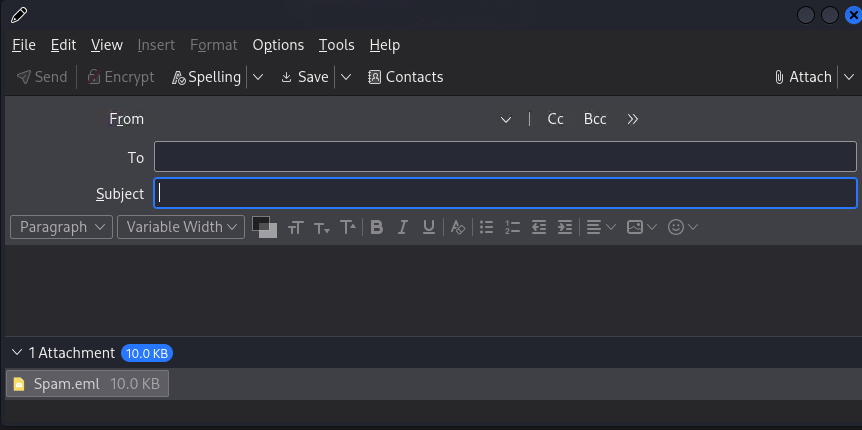The height and width of the screenshot is (430, 862).
Task: Indent text with the indent icon
Action: (x=565, y=227)
